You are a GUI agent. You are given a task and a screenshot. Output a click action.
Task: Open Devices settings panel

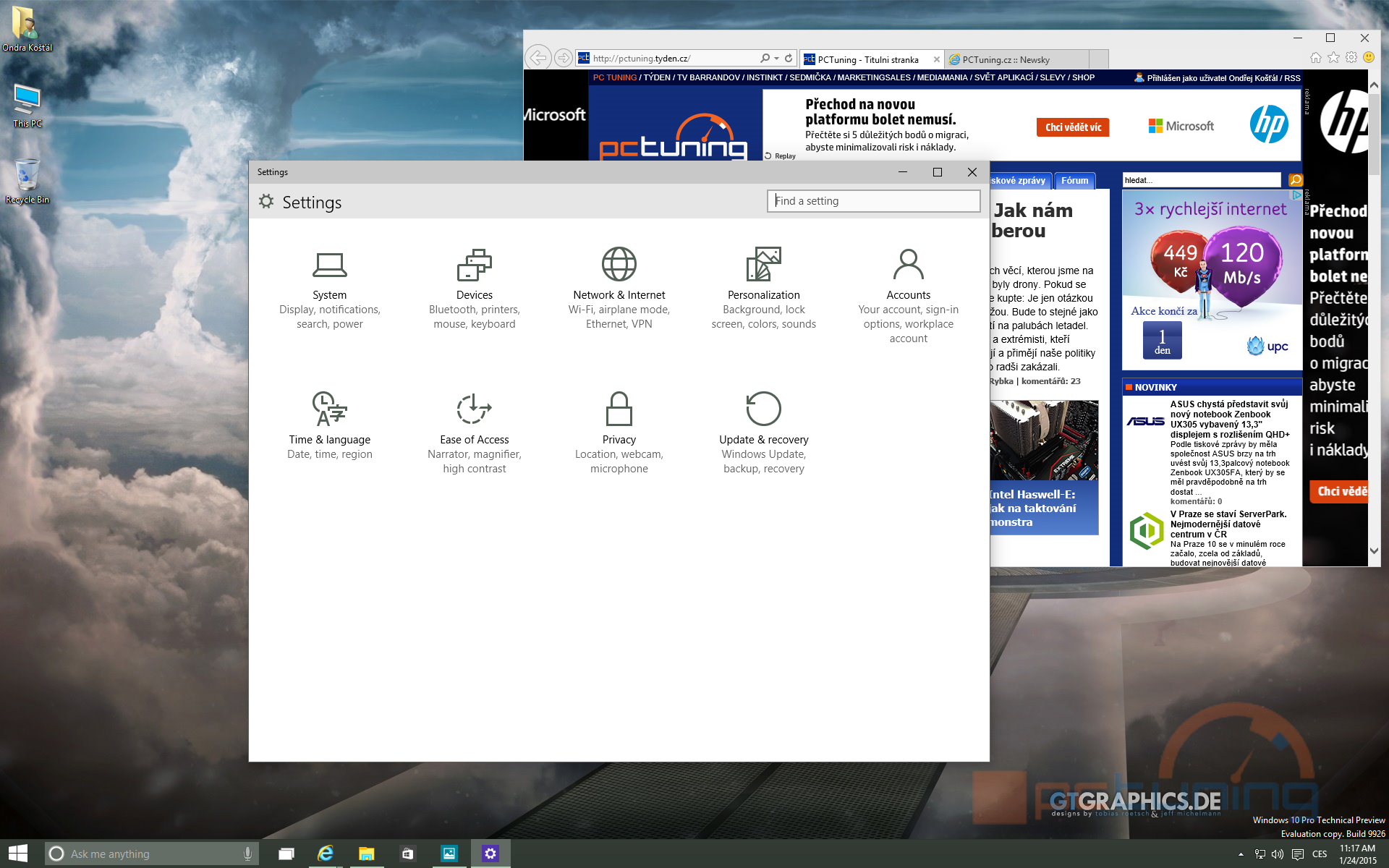coord(474,290)
